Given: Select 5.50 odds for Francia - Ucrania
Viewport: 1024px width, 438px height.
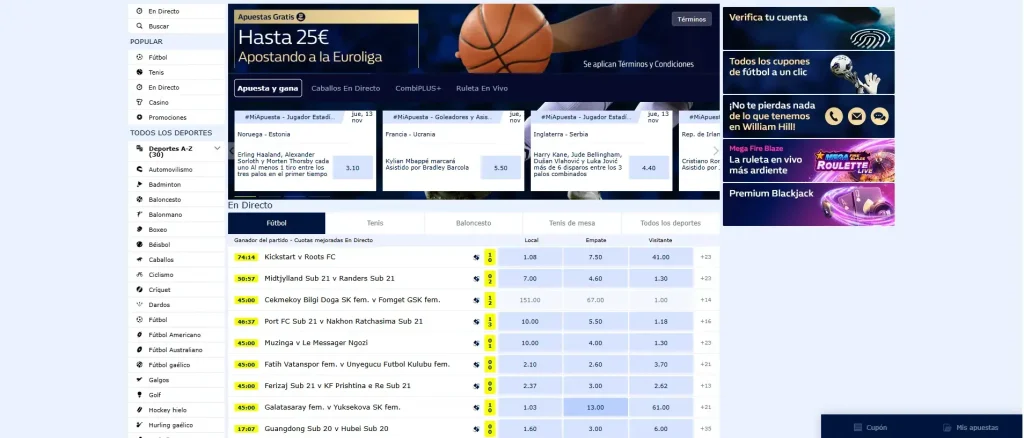Looking at the screenshot, I should coord(501,168).
